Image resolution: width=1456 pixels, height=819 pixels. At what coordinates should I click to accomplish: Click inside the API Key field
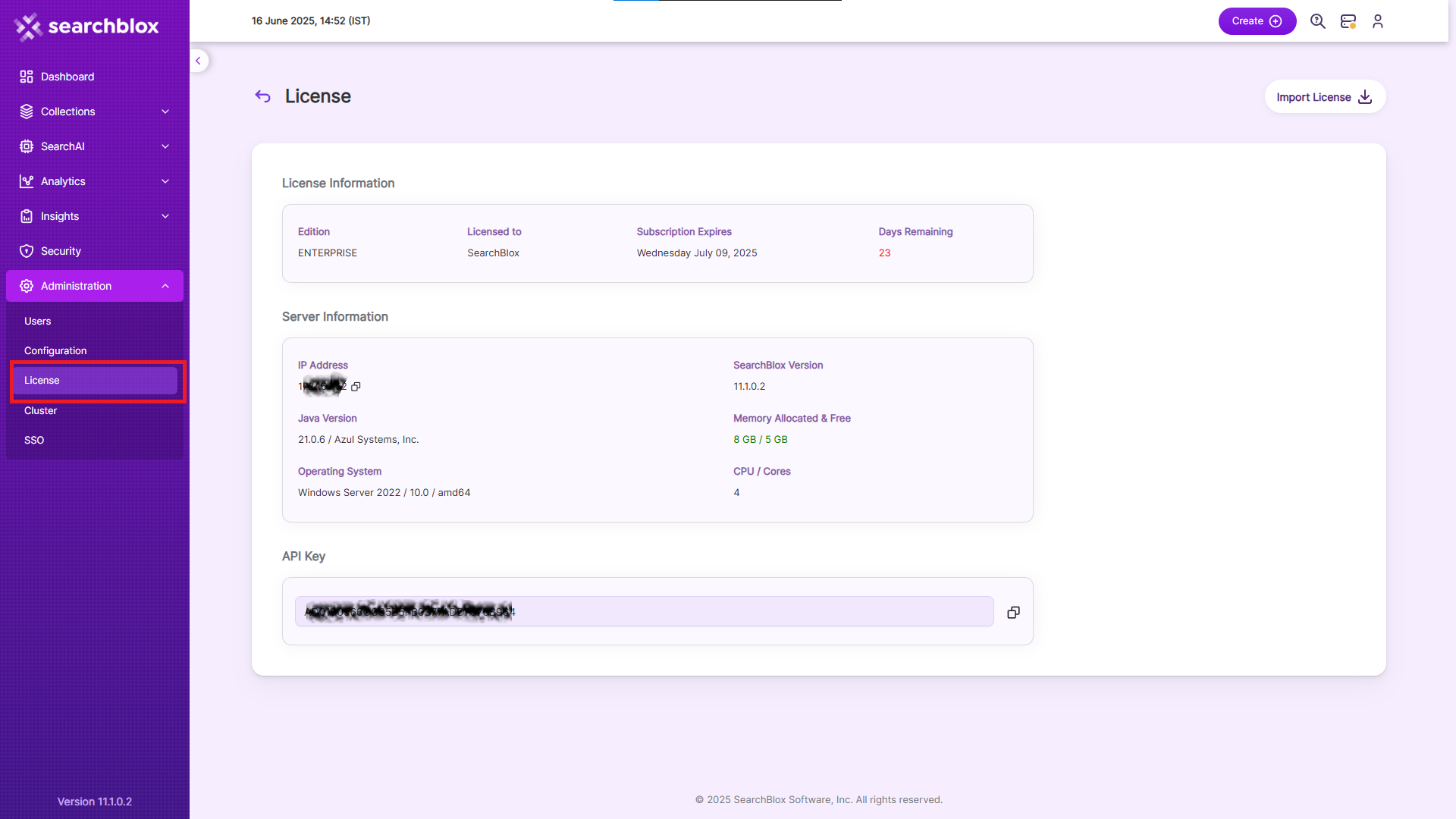click(x=645, y=611)
